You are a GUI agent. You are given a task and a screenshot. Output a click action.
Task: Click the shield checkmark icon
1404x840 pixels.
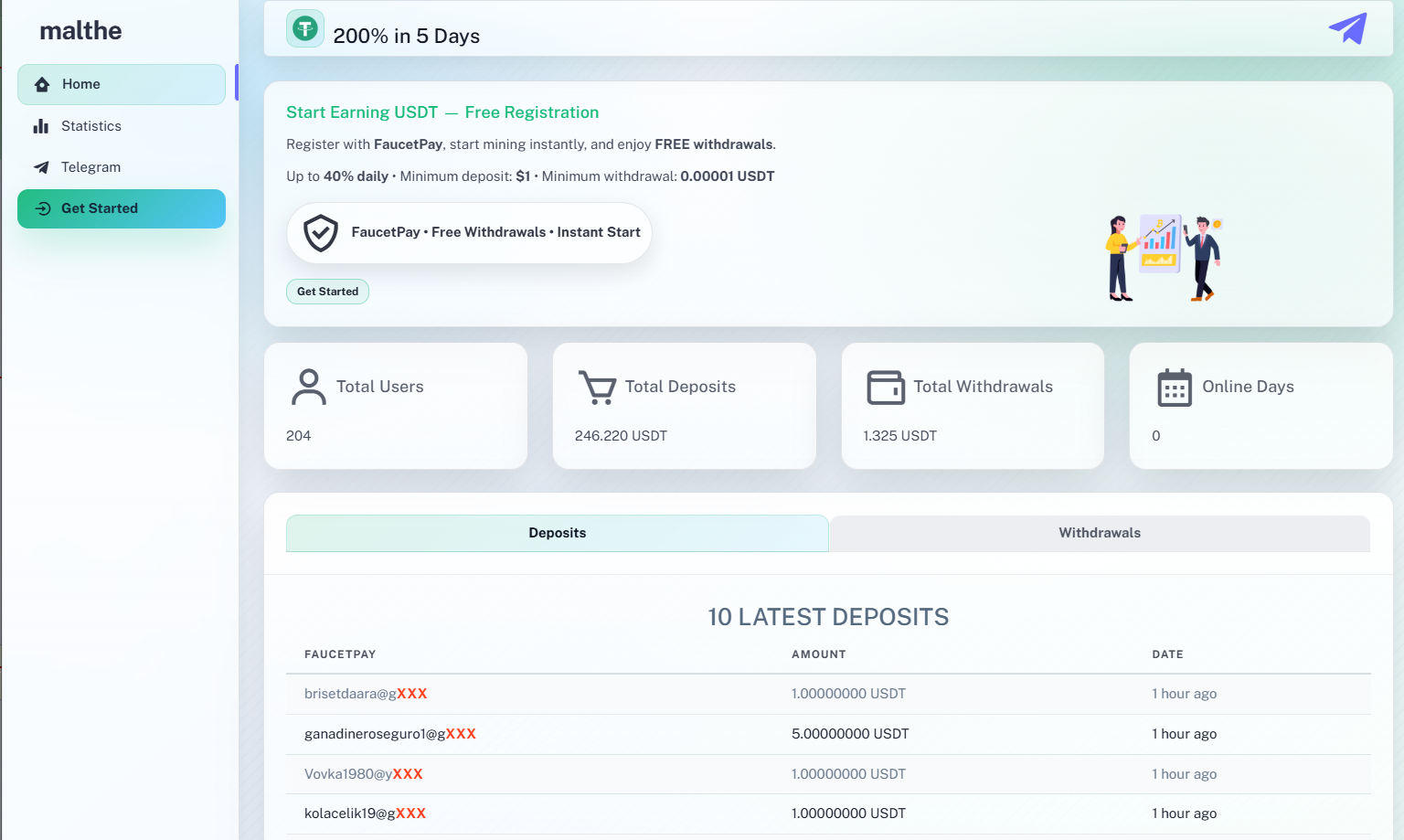321,233
